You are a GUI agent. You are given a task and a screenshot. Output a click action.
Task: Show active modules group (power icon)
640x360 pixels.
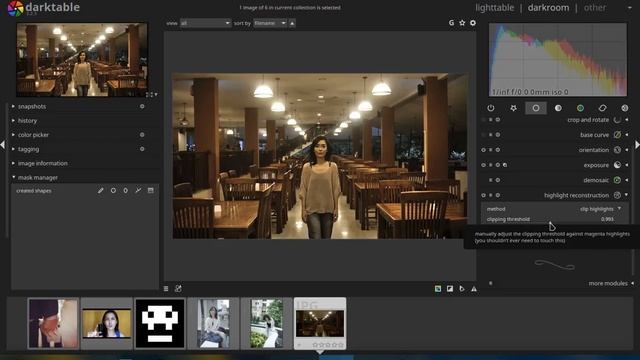[491, 108]
